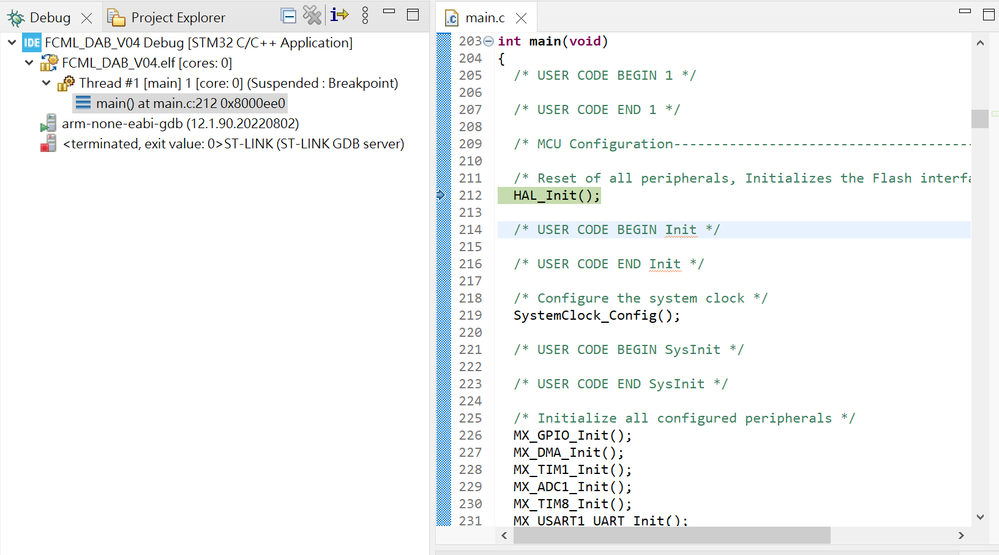This screenshot has width=999, height=555.
Task: Minimize the main.c editor area
Action: tap(965, 11)
